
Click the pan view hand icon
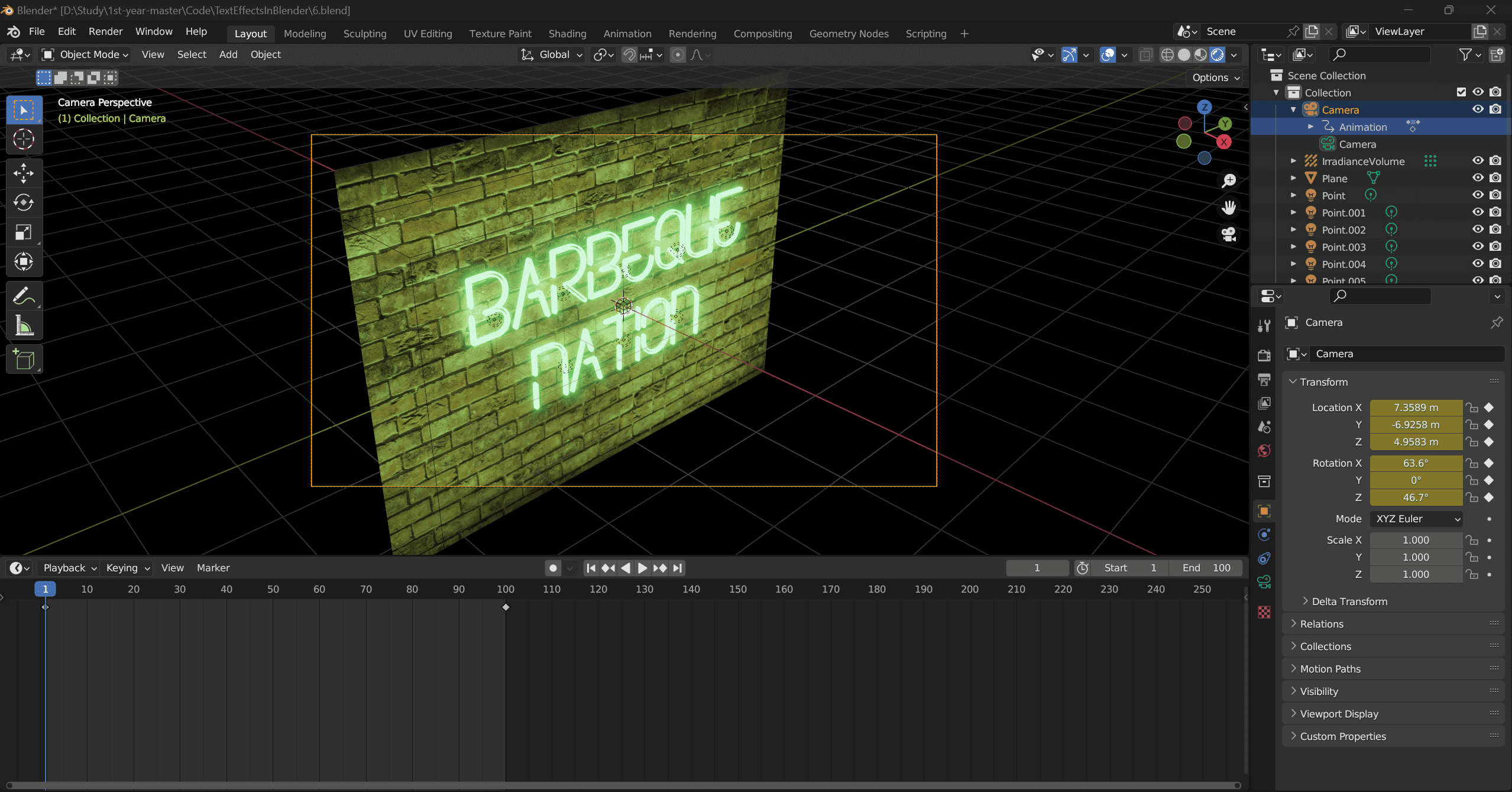[1229, 208]
